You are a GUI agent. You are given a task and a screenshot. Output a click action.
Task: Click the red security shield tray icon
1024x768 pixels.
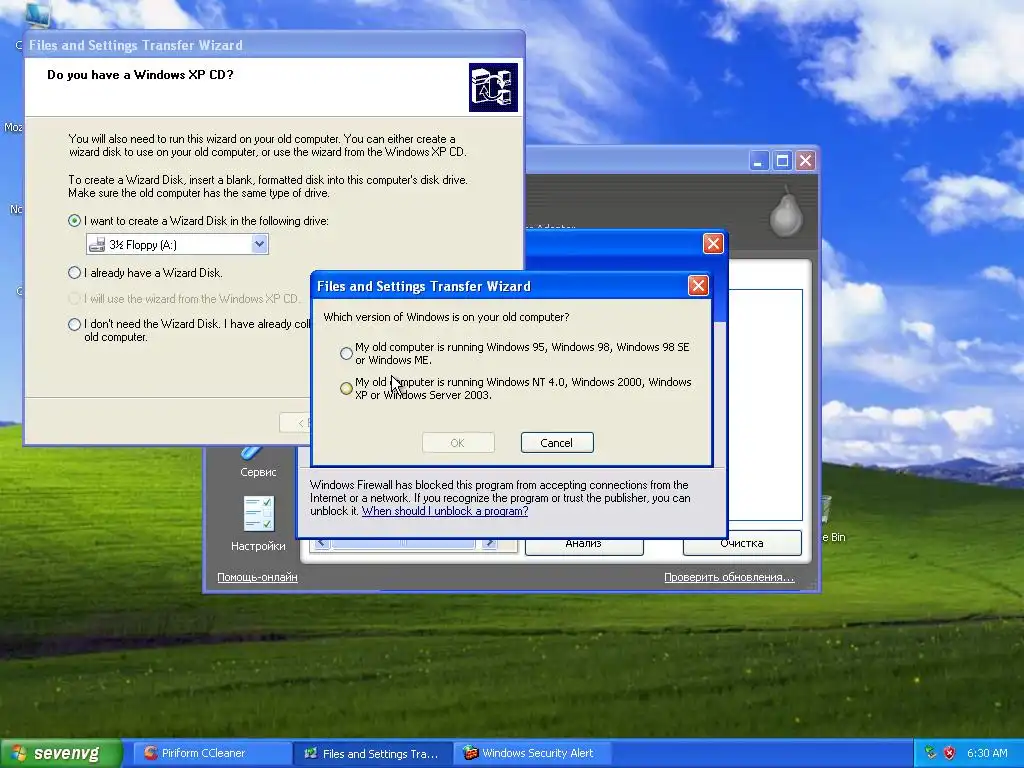pyautogui.click(x=949, y=753)
